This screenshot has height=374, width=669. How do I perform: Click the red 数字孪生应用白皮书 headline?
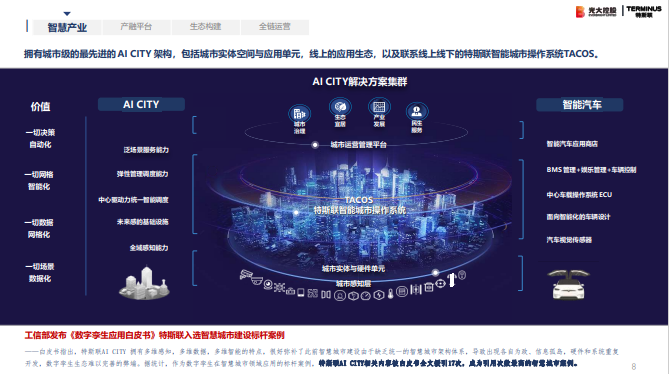coord(154,336)
